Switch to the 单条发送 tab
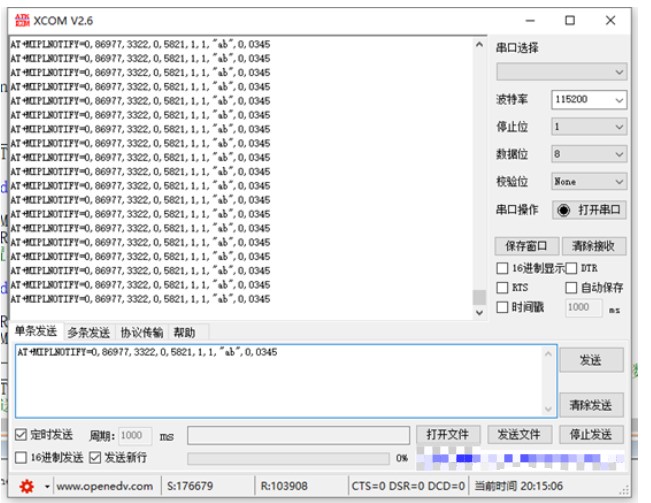Viewport: 651px width, 503px height. coord(36,331)
